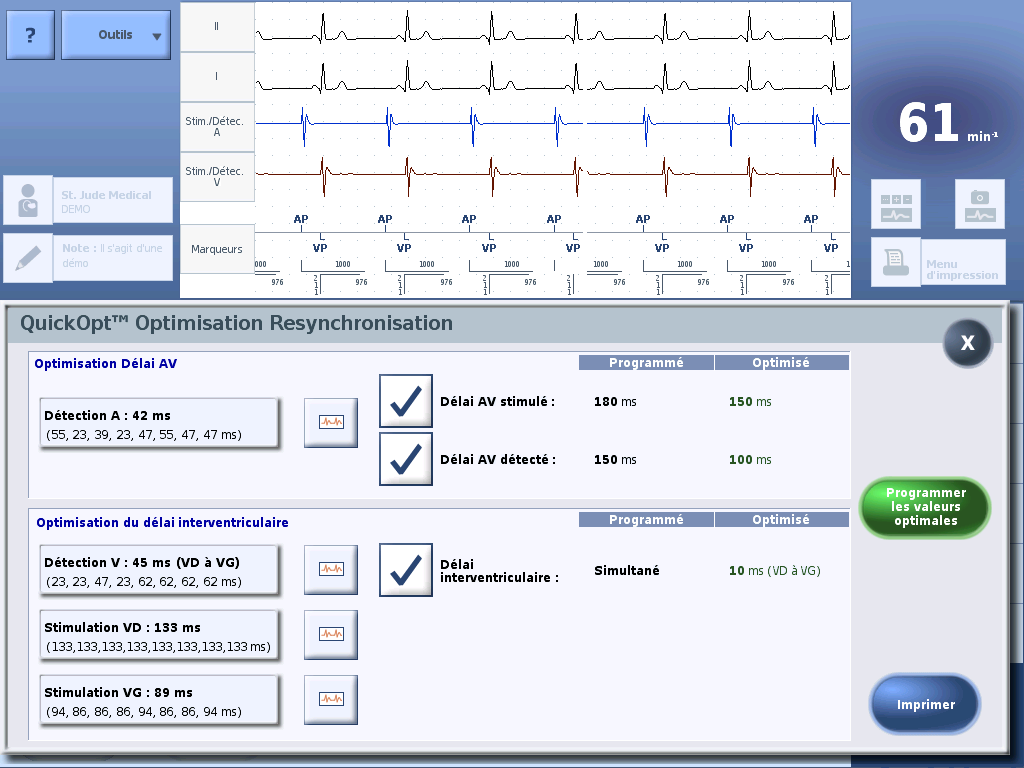The height and width of the screenshot is (768, 1024).
Task: Select the Marqueurs channel label
Action: tap(217, 249)
